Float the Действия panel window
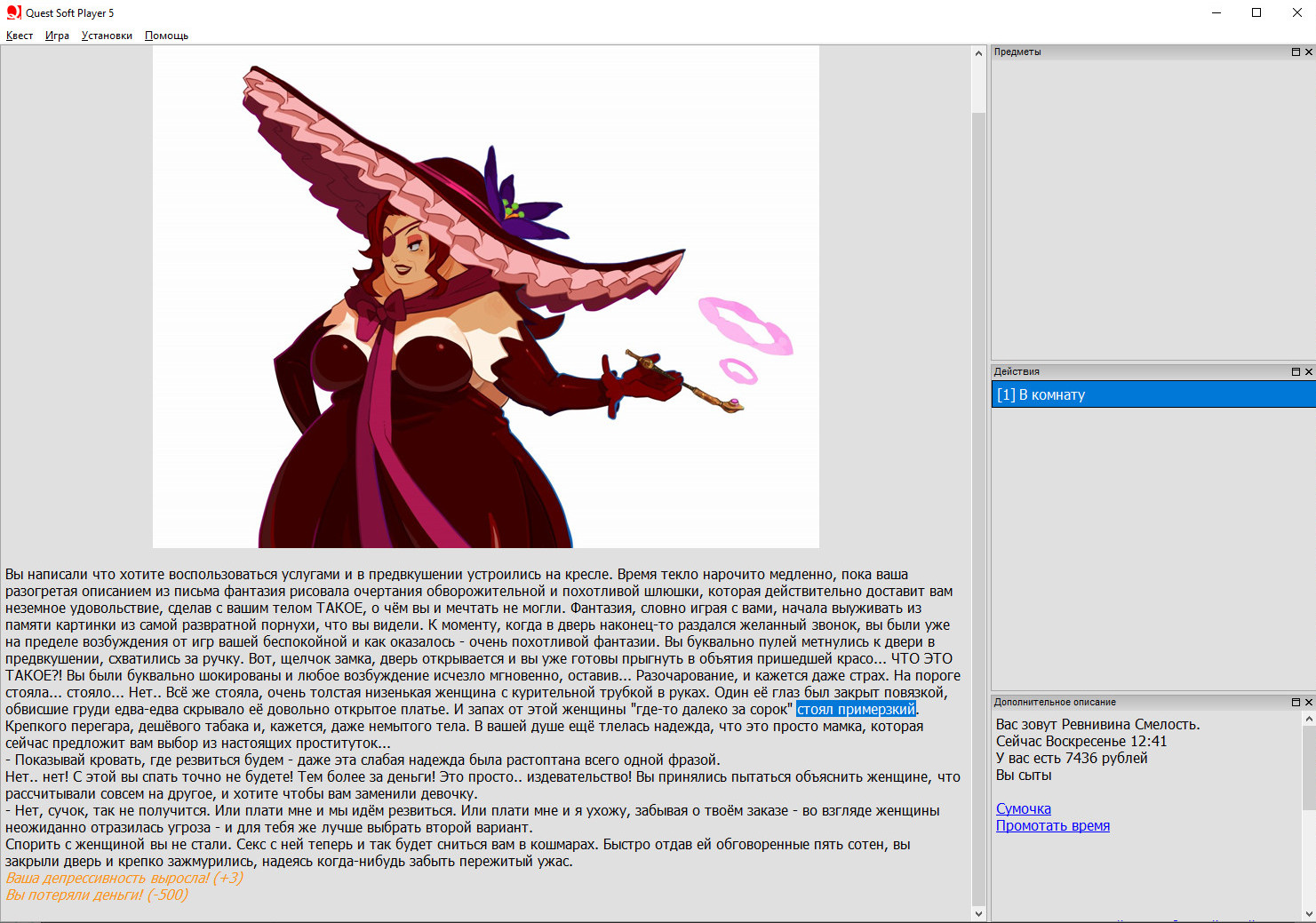1316x923 pixels. [1296, 371]
